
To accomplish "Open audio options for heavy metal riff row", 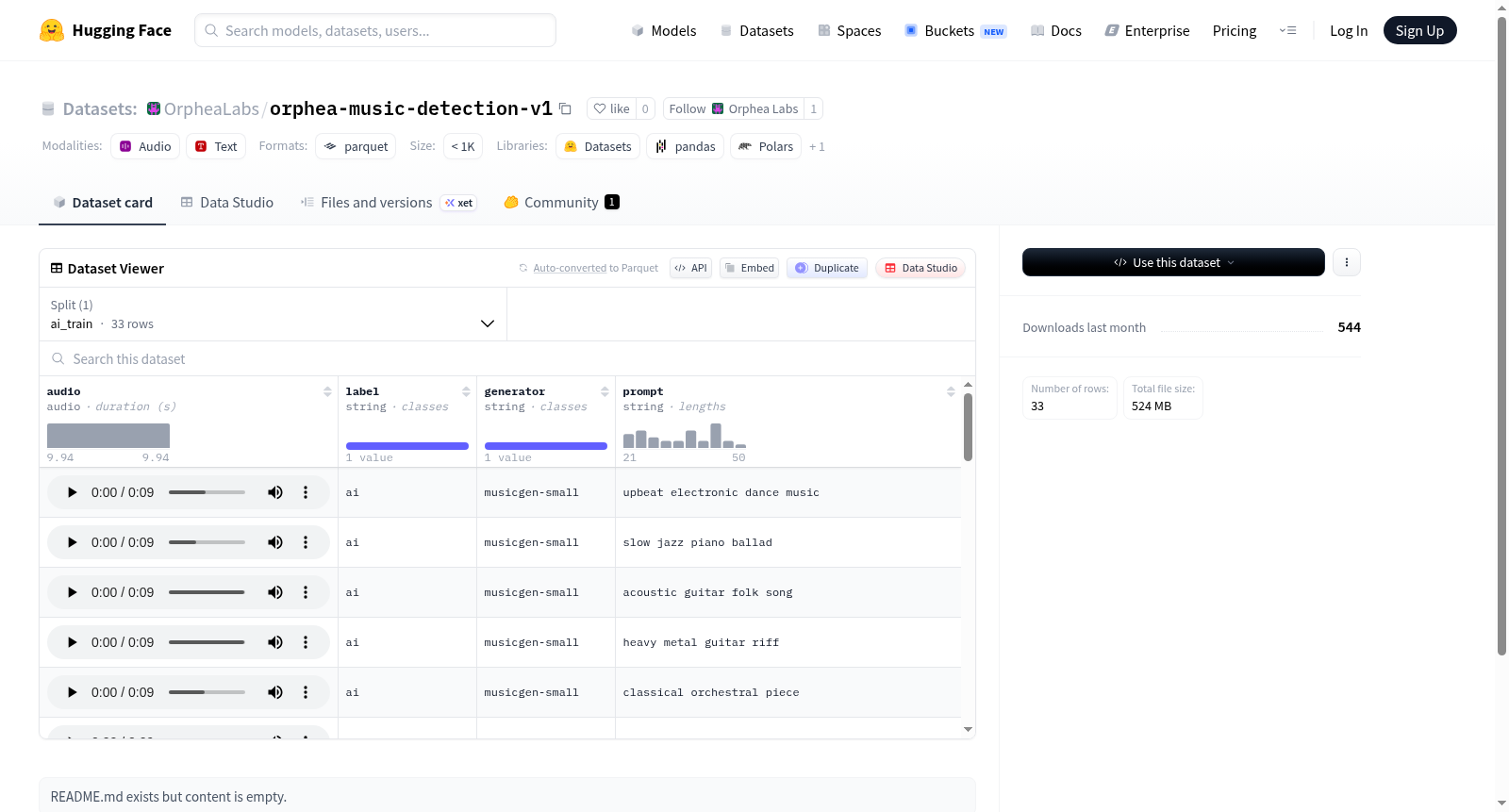I will coord(306,642).
